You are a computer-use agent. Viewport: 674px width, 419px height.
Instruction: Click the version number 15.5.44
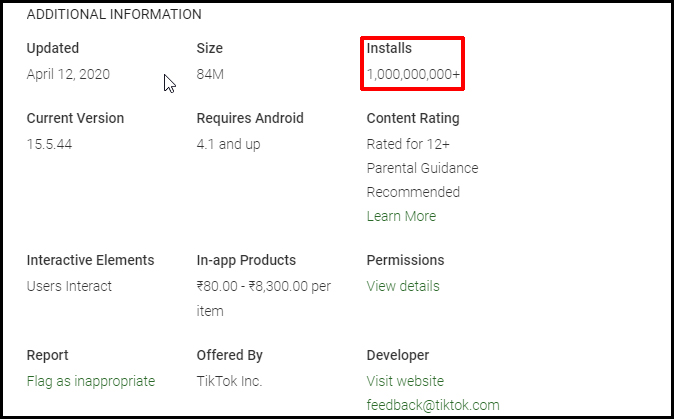[x=50, y=144]
